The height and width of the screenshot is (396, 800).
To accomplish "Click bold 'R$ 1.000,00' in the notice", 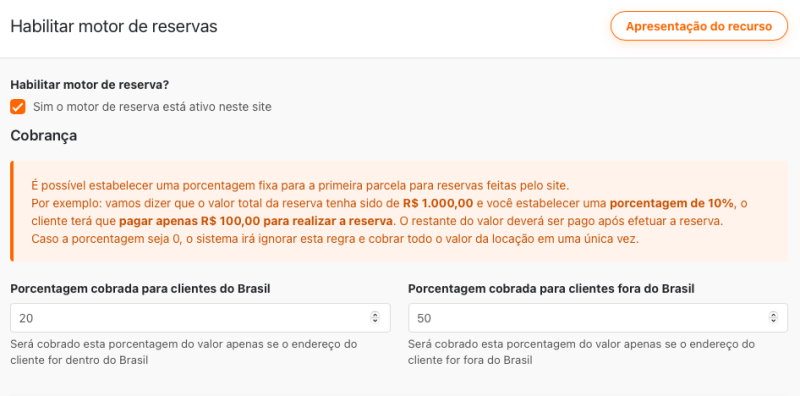I will coord(438,203).
